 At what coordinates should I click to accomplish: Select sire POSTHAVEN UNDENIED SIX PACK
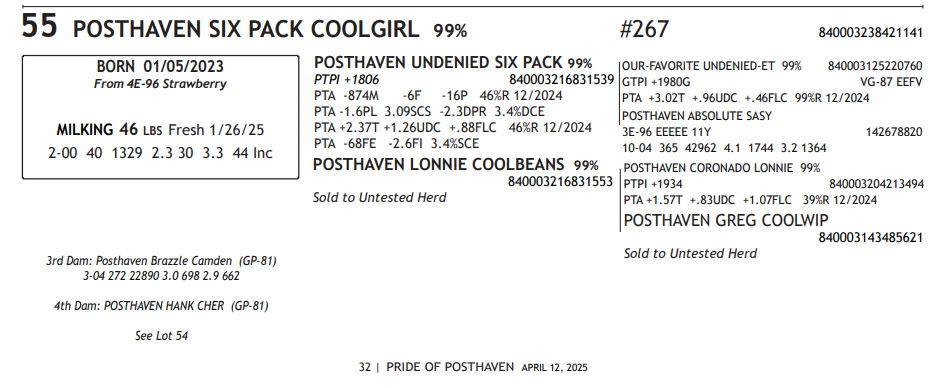pyautogui.click(x=438, y=63)
